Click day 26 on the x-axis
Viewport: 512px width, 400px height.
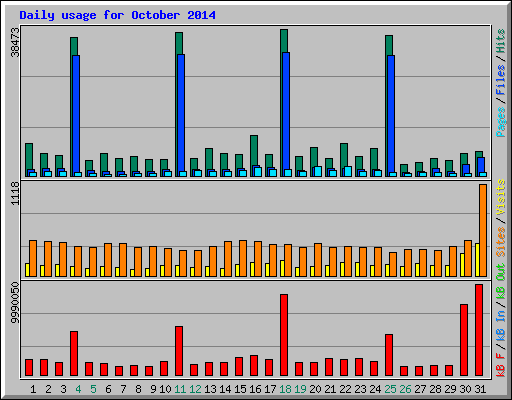pos(405,389)
